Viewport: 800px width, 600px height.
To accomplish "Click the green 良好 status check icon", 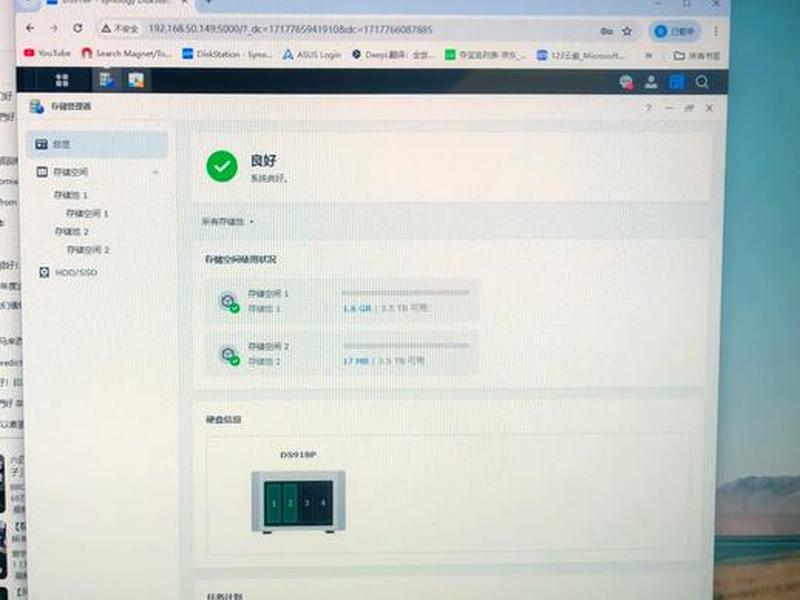I will [x=222, y=166].
